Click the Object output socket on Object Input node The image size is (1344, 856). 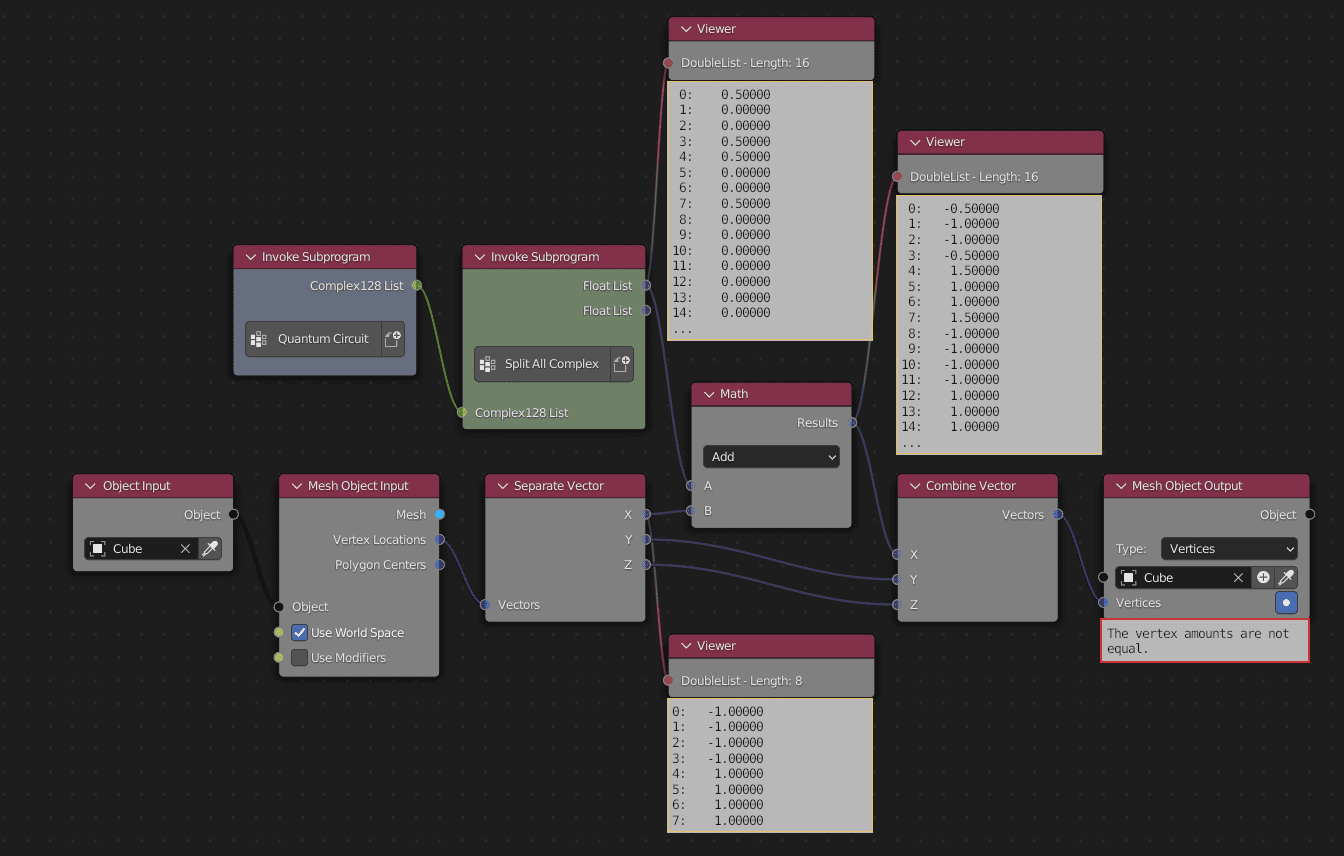tap(233, 515)
